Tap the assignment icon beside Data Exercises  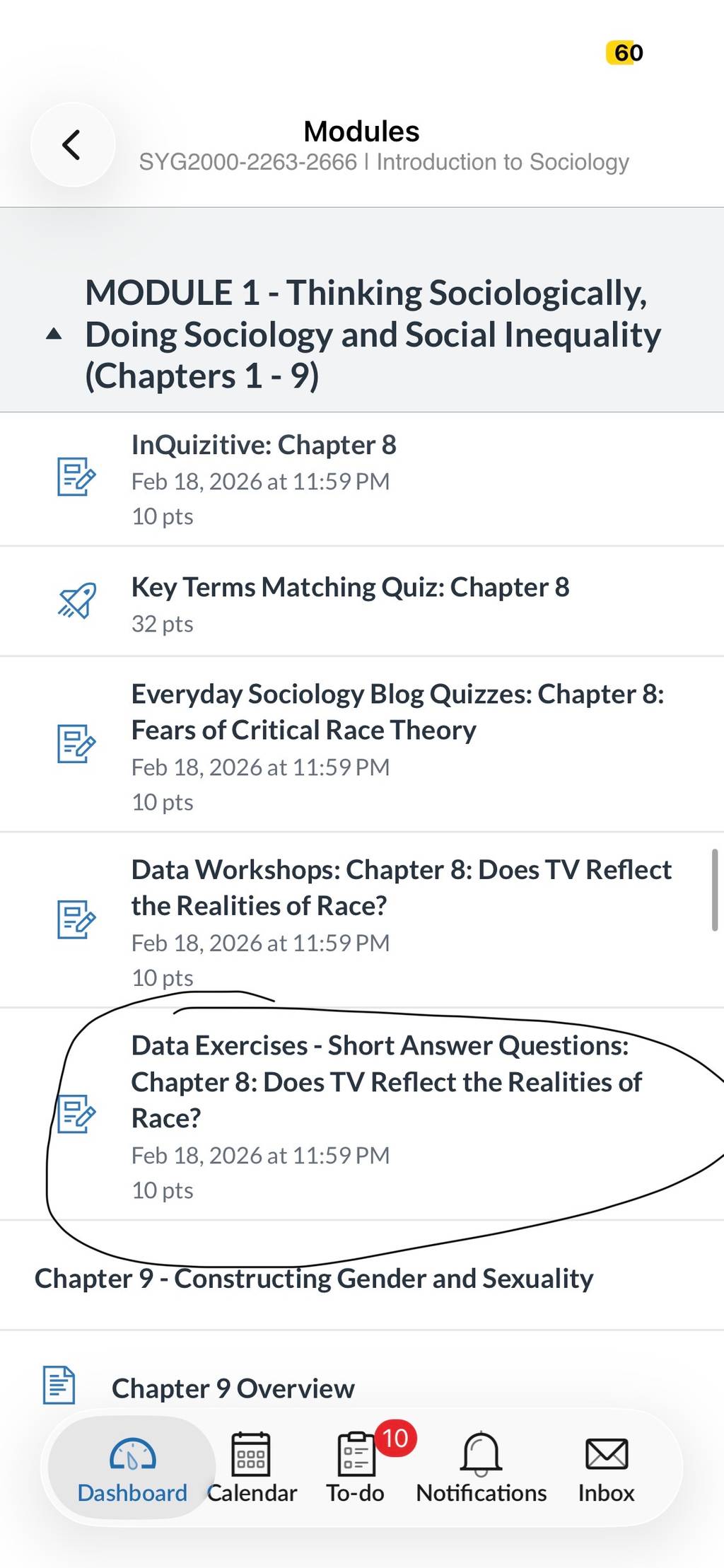point(76,1115)
